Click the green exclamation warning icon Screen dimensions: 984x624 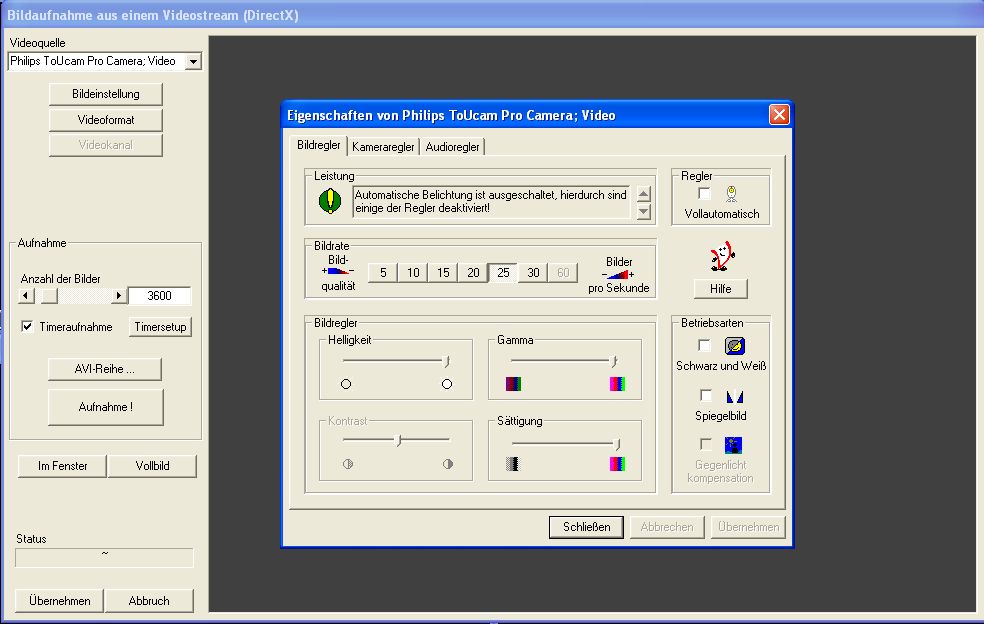330,201
